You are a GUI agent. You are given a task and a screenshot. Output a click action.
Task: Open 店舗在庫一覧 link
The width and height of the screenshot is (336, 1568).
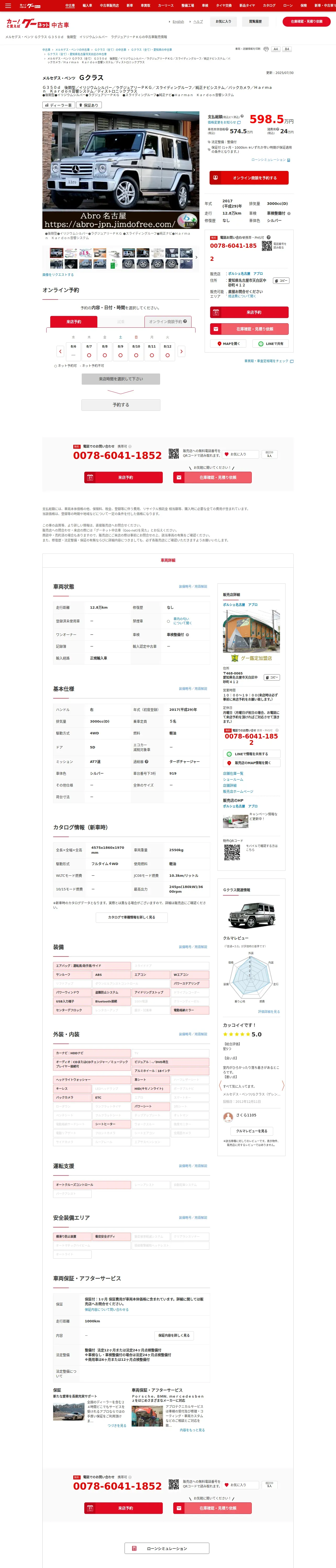[x=233, y=773]
